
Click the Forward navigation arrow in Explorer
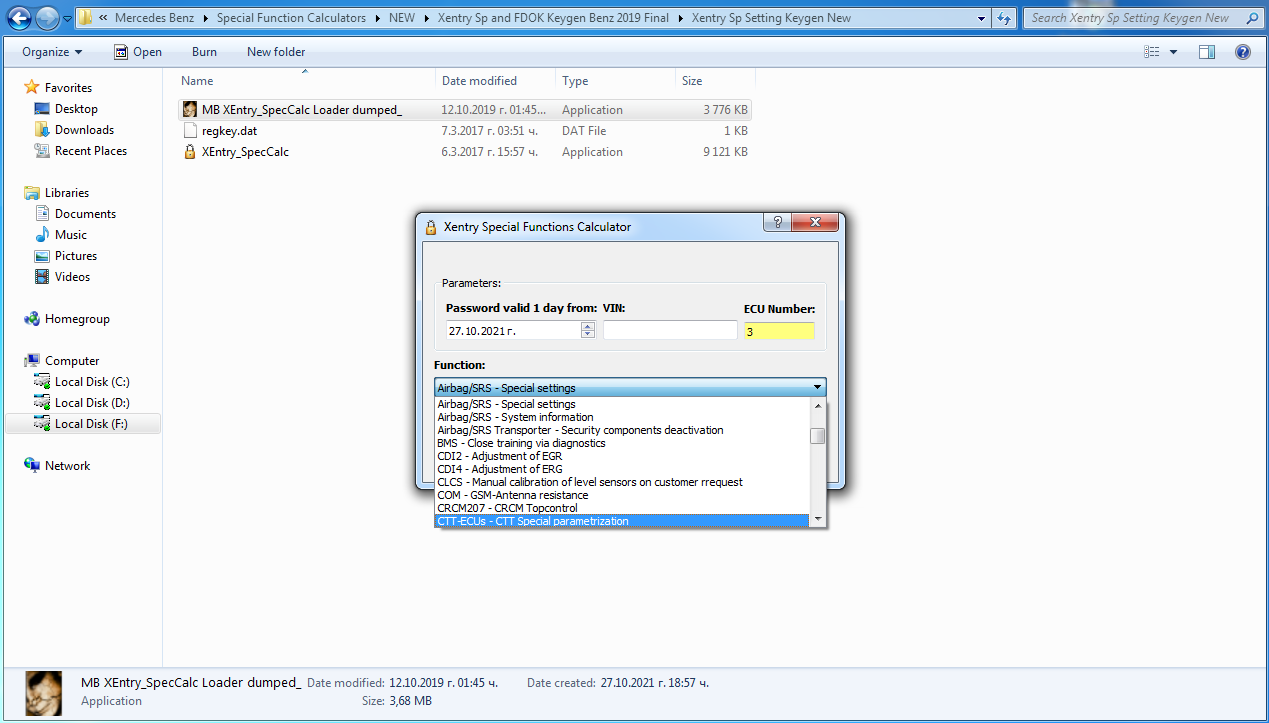pyautogui.click(x=47, y=18)
